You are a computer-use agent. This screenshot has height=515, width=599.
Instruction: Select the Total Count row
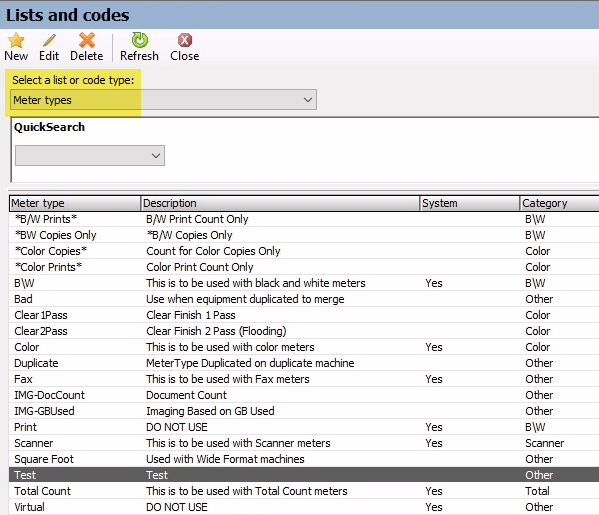(x=304, y=491)
